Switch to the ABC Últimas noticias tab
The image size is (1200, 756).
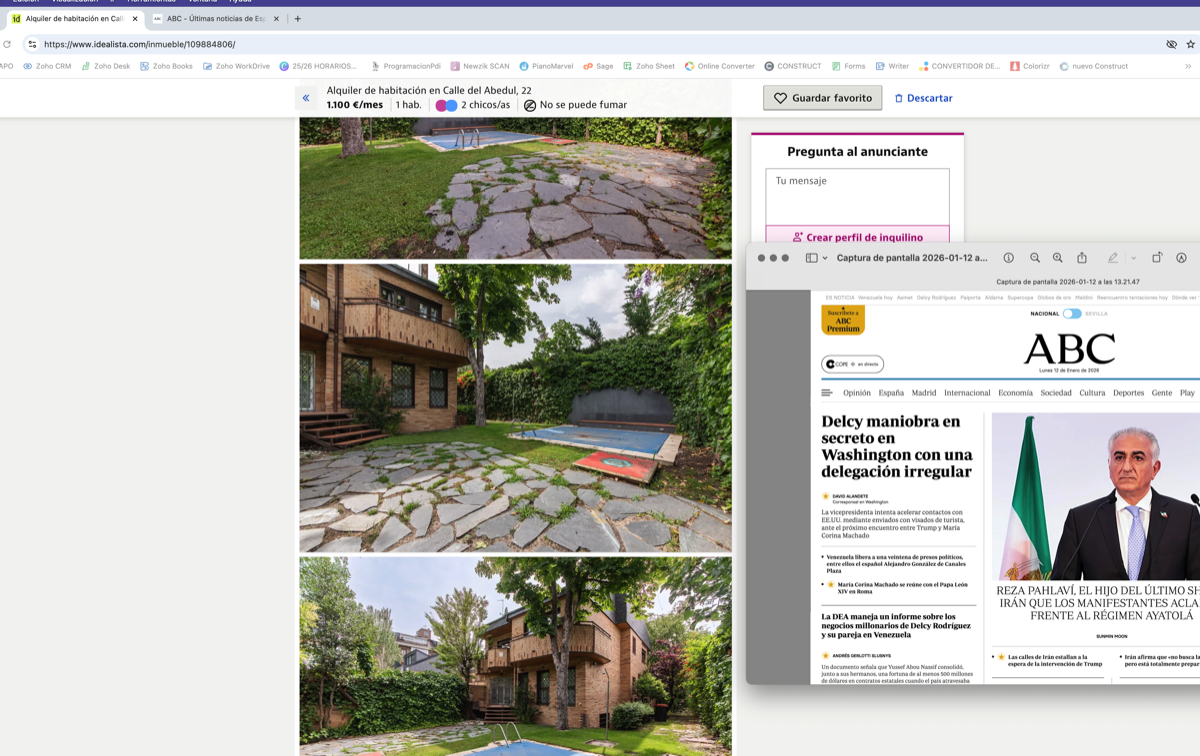(215, 19)
